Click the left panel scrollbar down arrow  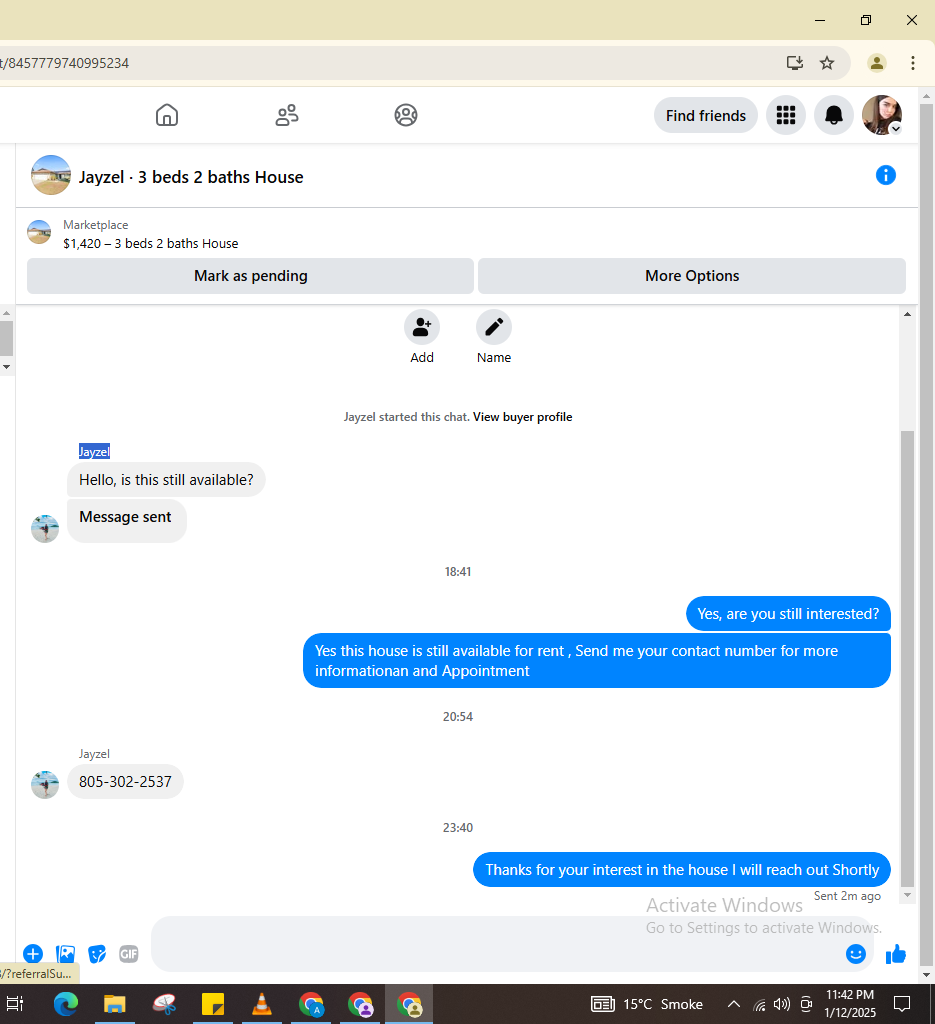click(7, 367)
